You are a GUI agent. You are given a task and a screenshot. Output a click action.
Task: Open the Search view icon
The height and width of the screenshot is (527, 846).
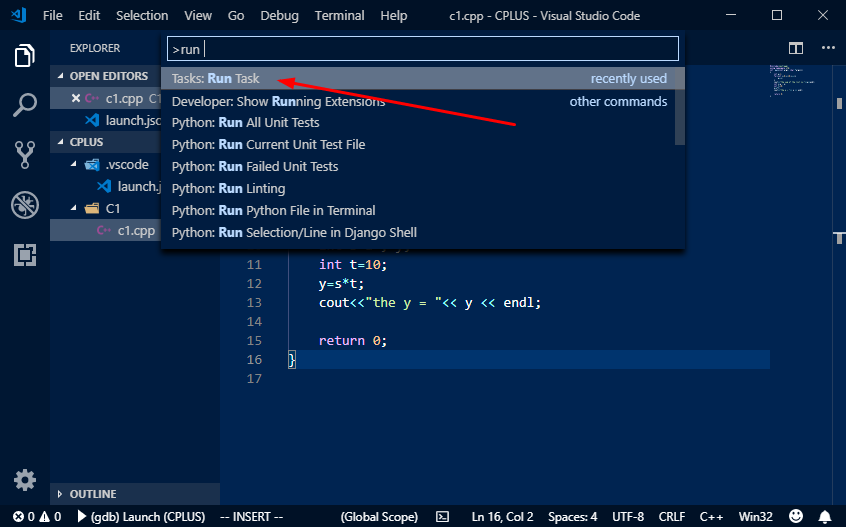click(25, 105)
